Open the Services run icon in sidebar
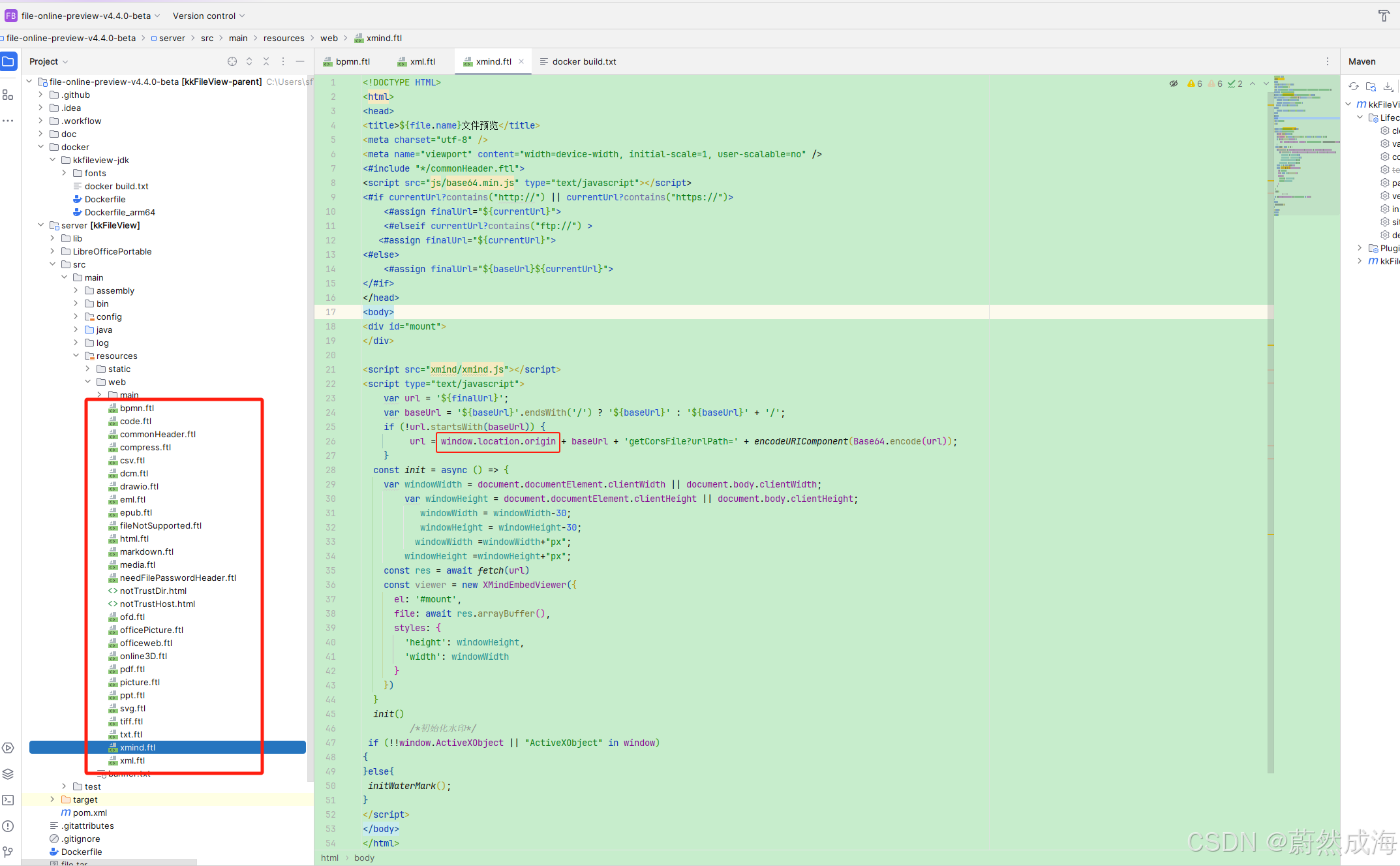 coord(8,748)
